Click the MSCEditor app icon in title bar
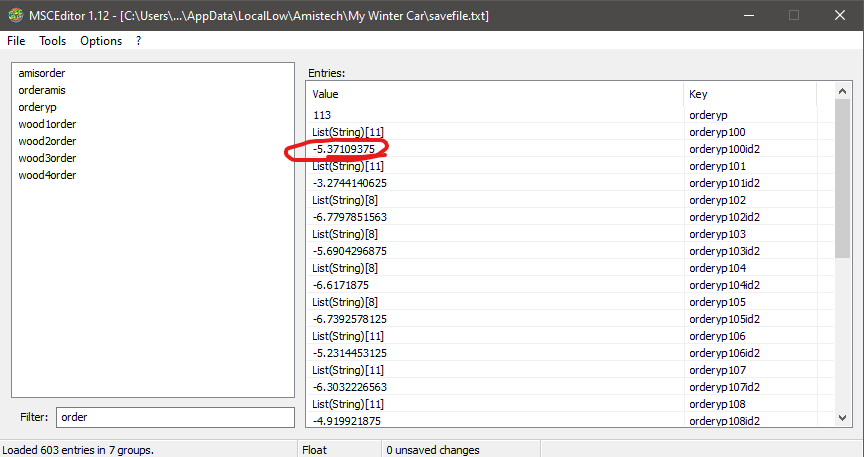The width and height of the screenshot is (864, 457). tap(14, 15)
